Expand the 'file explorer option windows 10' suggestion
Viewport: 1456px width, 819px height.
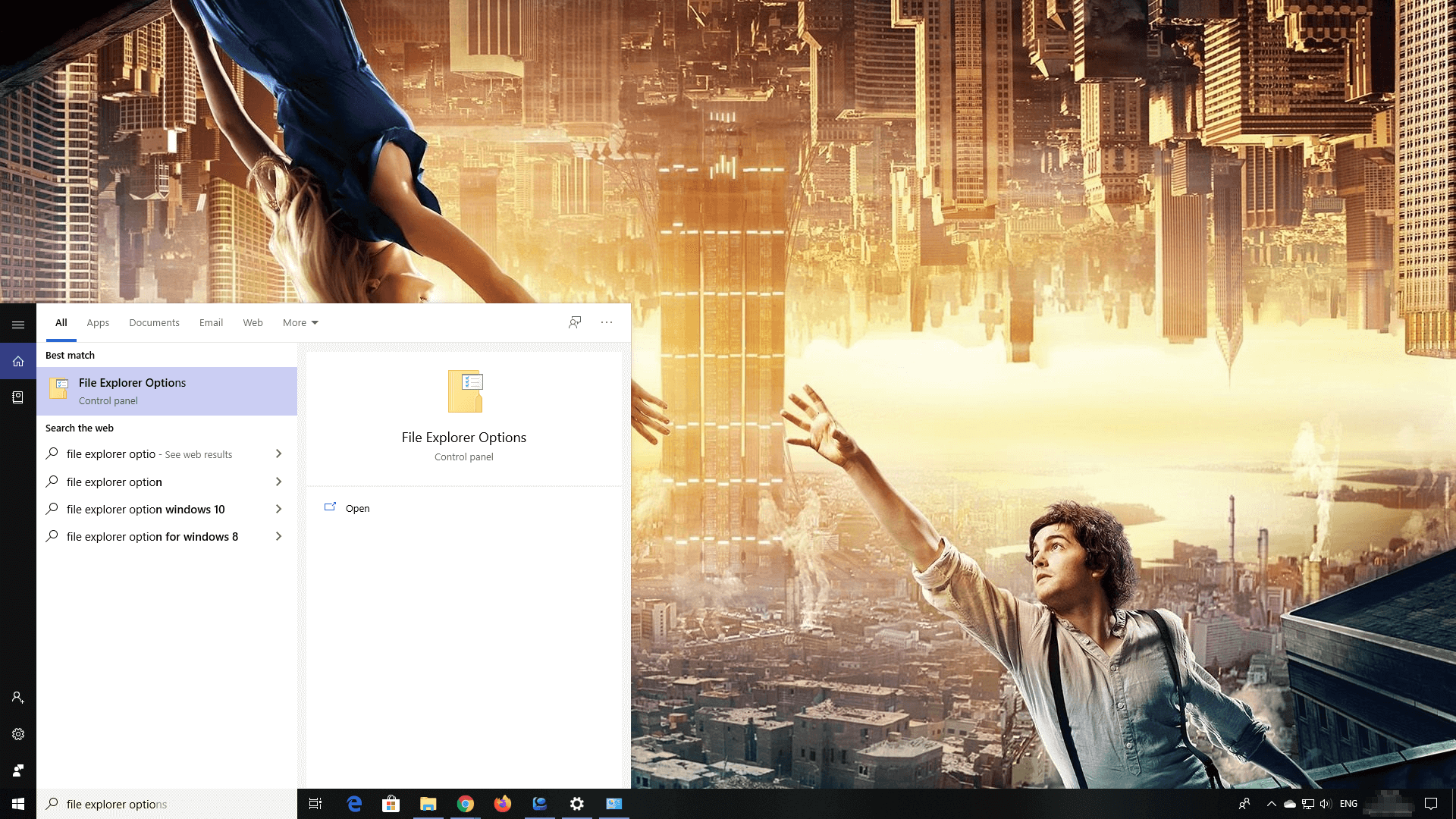279,509
